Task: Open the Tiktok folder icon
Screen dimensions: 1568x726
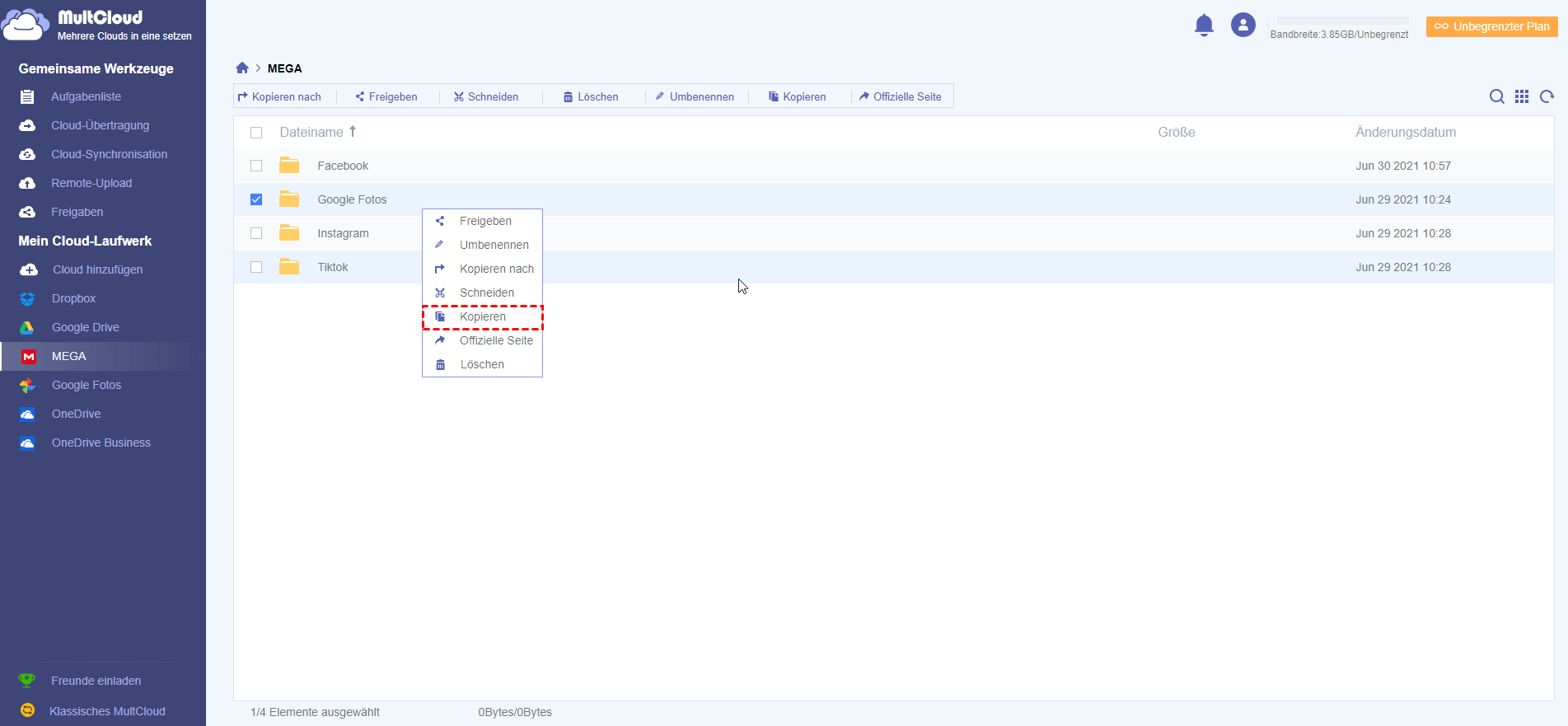Action: coord(289,266)
